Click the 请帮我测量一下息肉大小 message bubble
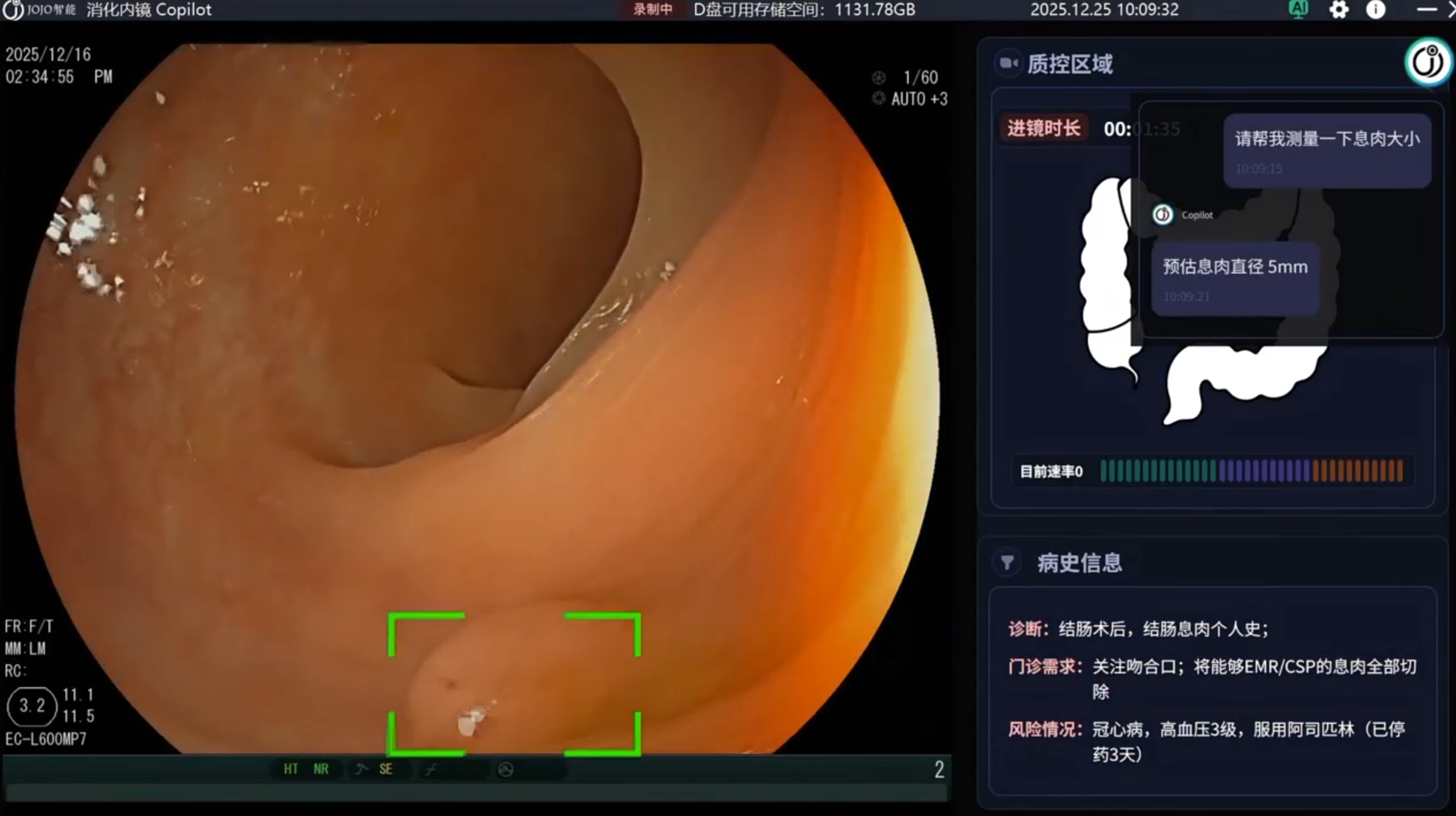1456x816 pixels. (1326, 149)
